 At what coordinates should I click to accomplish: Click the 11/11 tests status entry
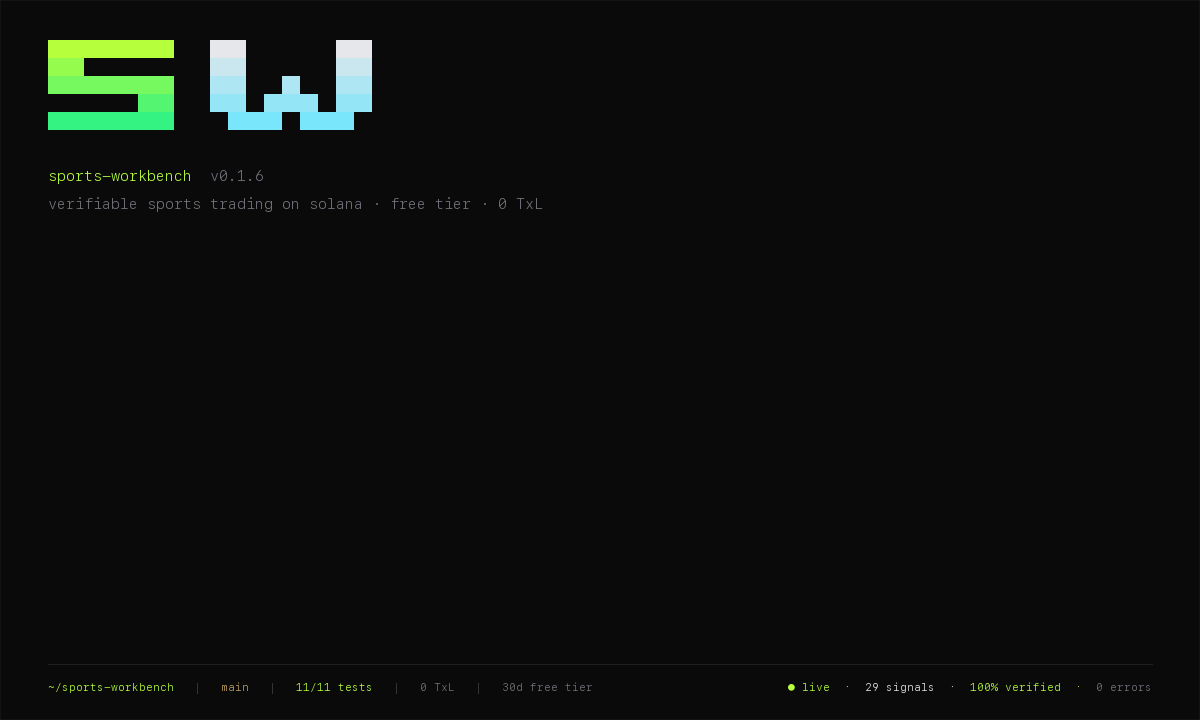(334, 687)
